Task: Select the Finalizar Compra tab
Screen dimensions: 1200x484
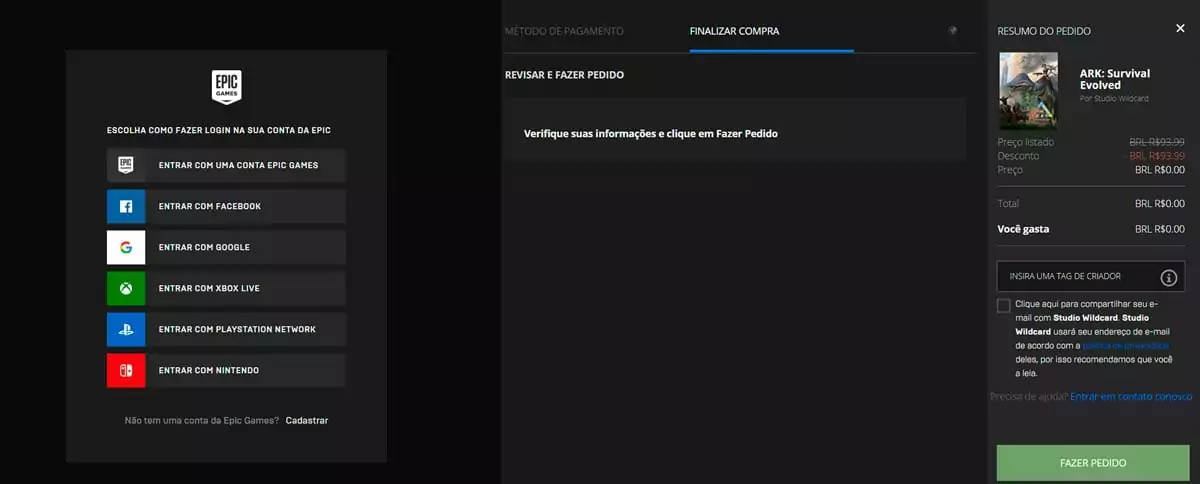Action: tap(734, 31)
